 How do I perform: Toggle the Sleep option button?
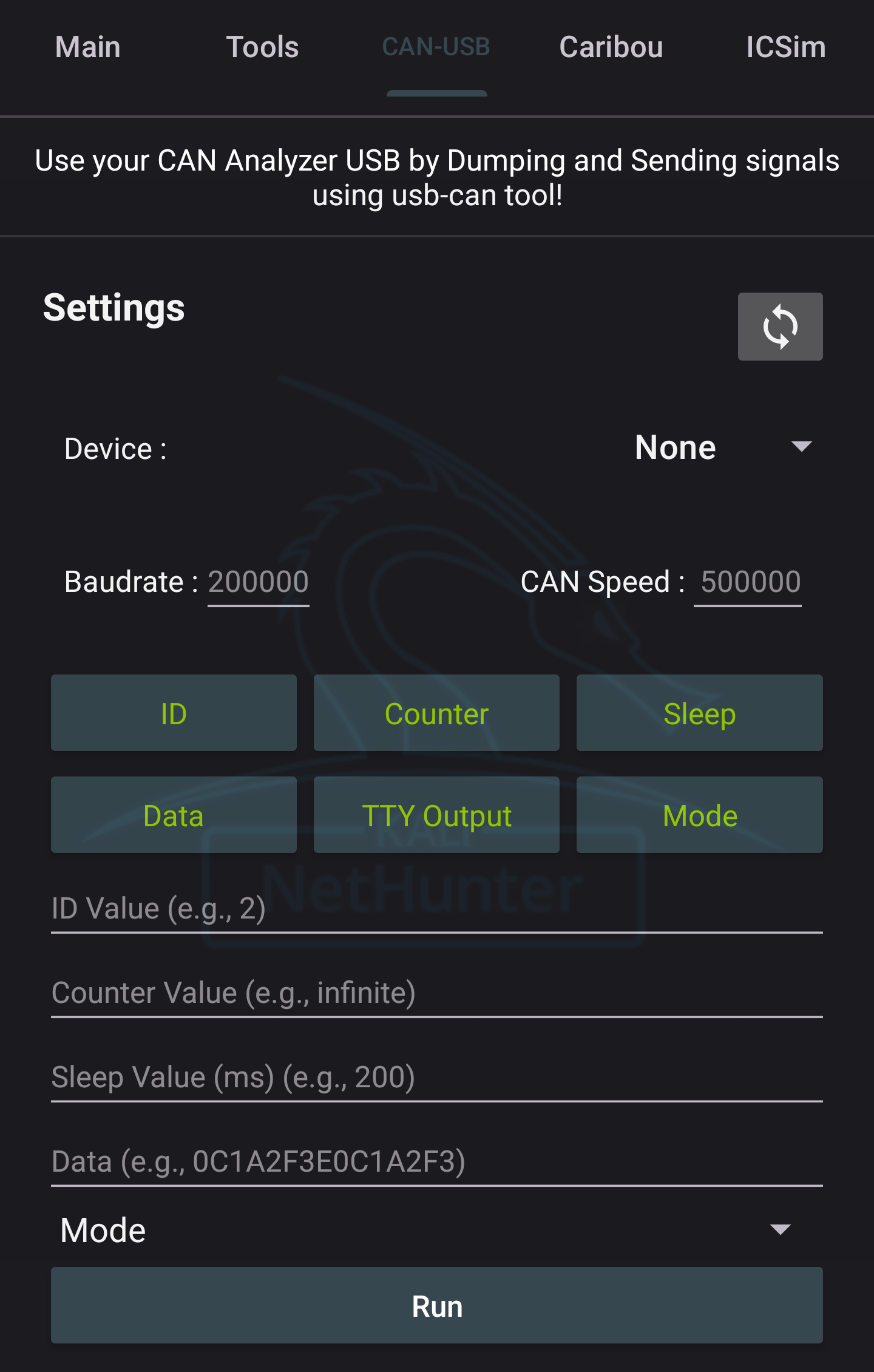coord(700,713)
